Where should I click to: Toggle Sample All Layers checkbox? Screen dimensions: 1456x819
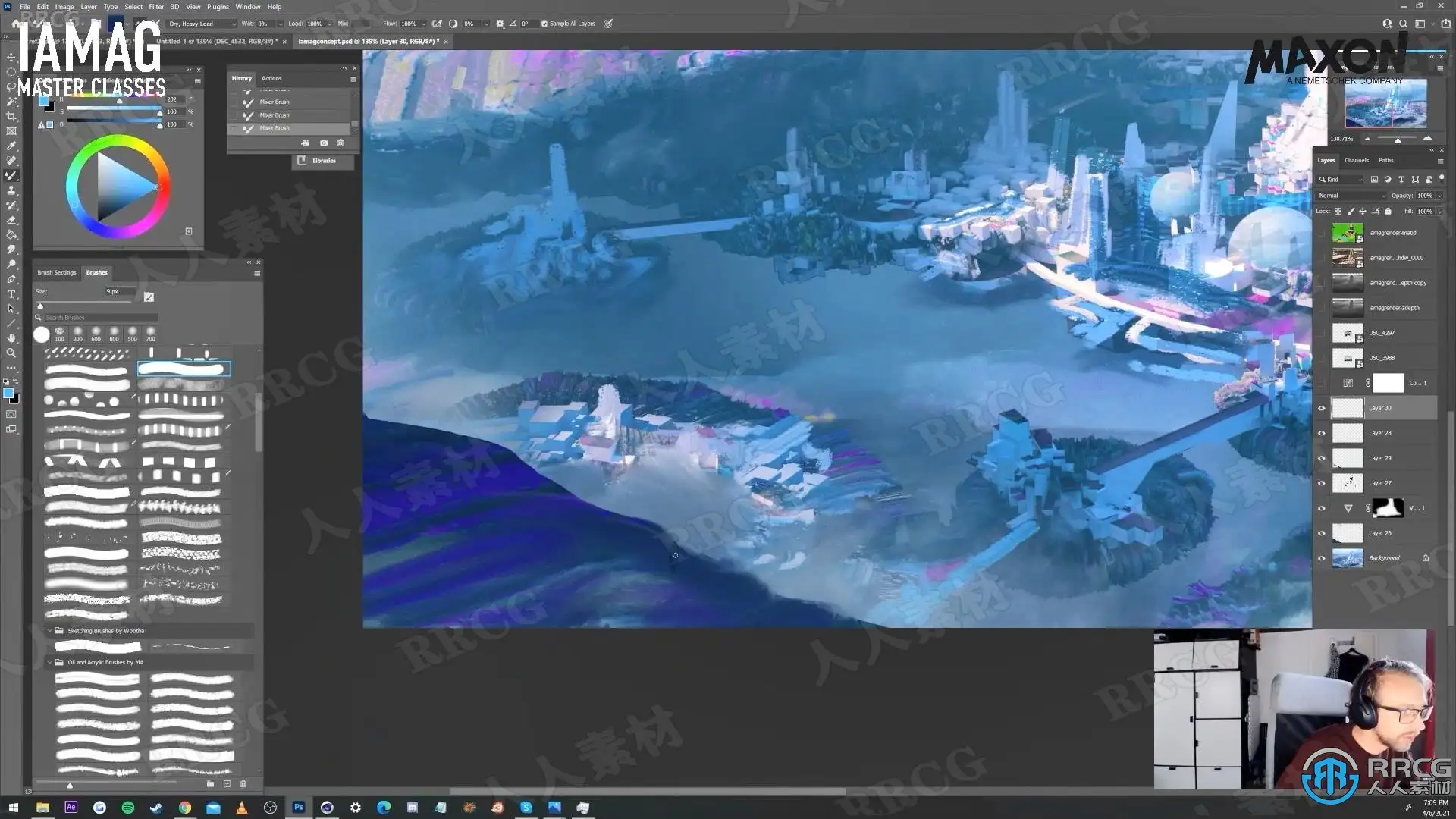click(544, 24)
